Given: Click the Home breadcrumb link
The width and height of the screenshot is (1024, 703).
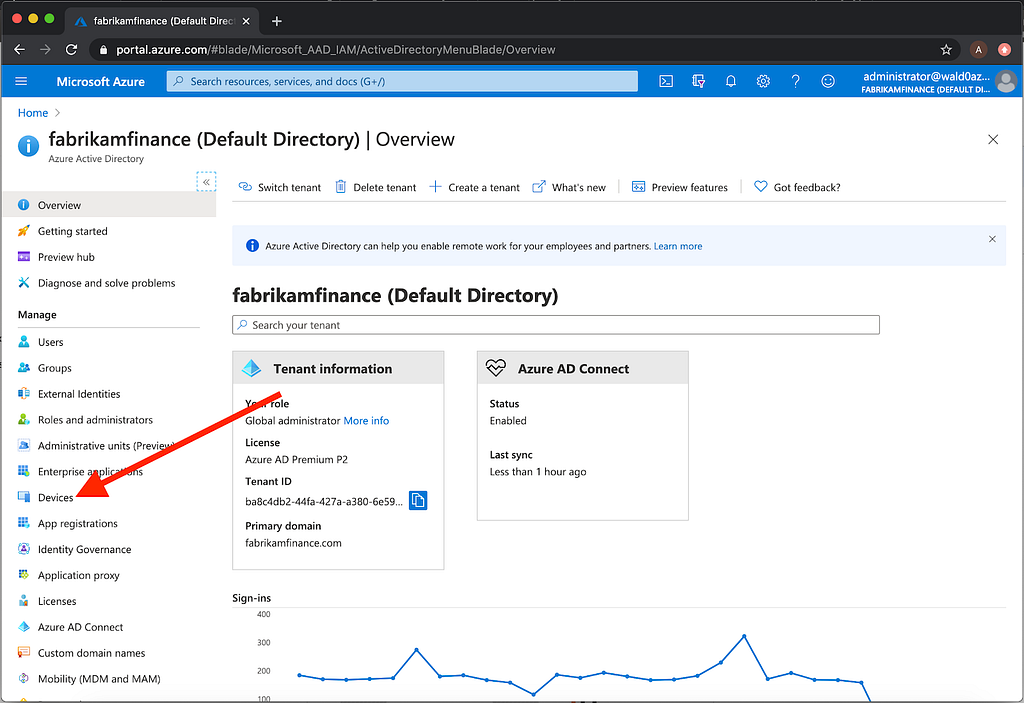Looking at the screenshot, I should pos(33,113).
